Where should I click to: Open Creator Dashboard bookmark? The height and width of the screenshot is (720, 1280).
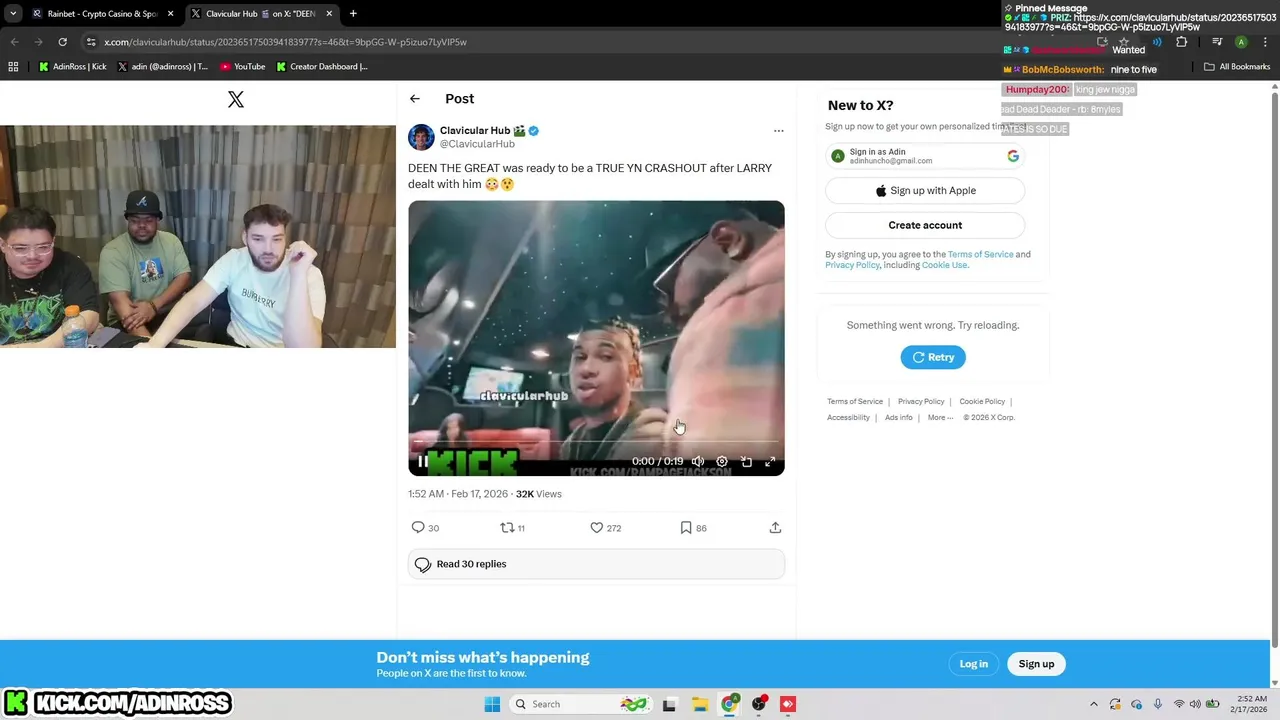(x=322, y=67)
